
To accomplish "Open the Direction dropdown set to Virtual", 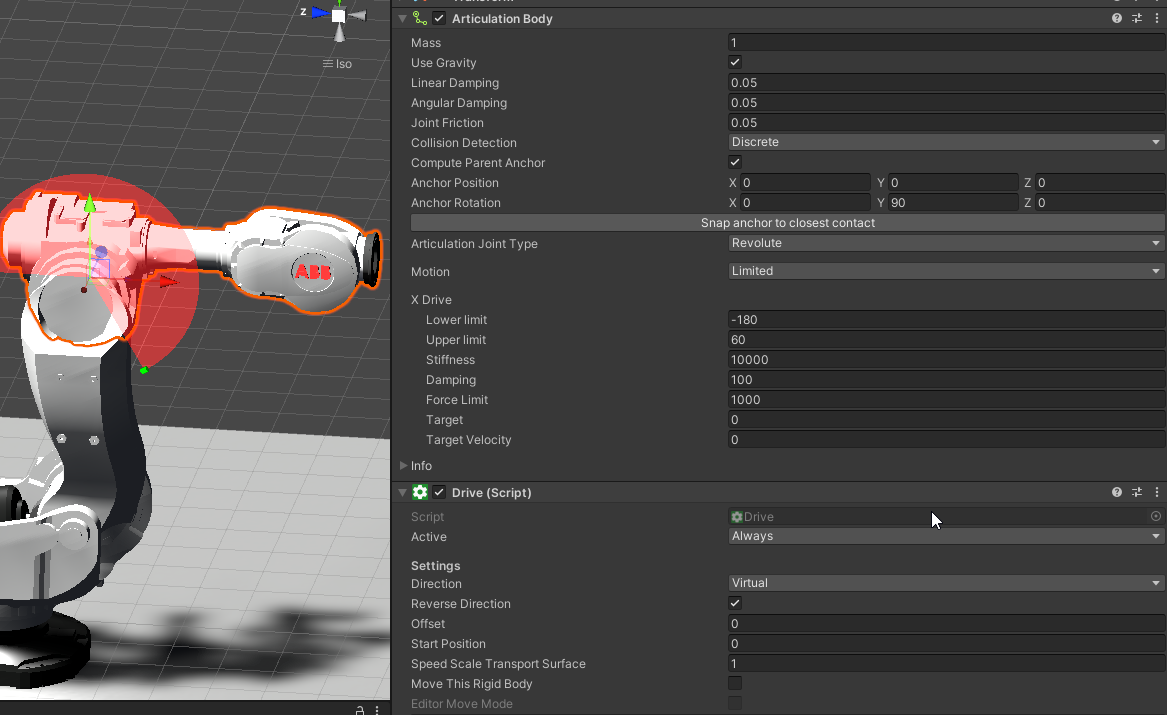I will (946, 583).
